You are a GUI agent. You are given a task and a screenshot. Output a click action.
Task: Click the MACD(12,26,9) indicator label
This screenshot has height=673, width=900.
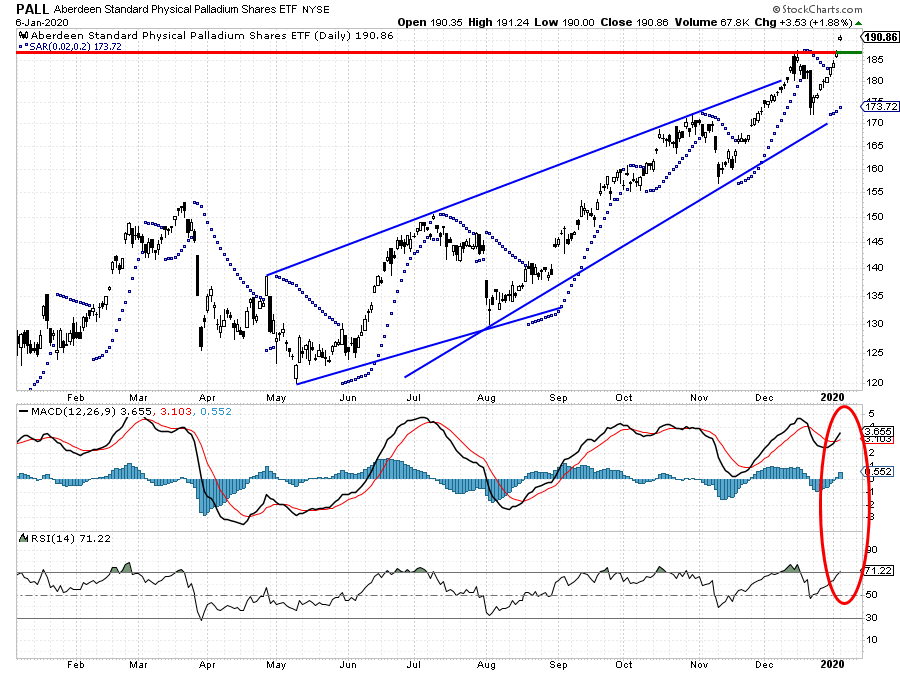(64, 411)
